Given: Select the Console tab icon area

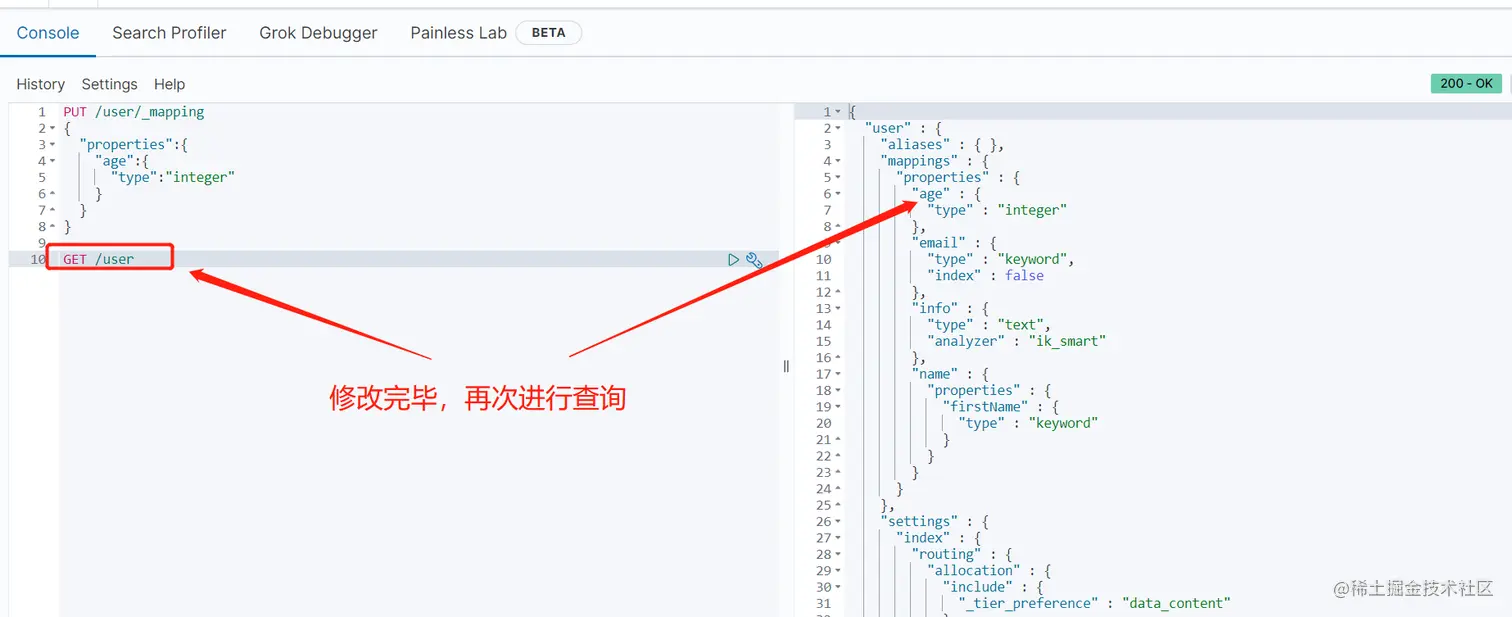Looking at the screenshot, I should pos(48,32).
